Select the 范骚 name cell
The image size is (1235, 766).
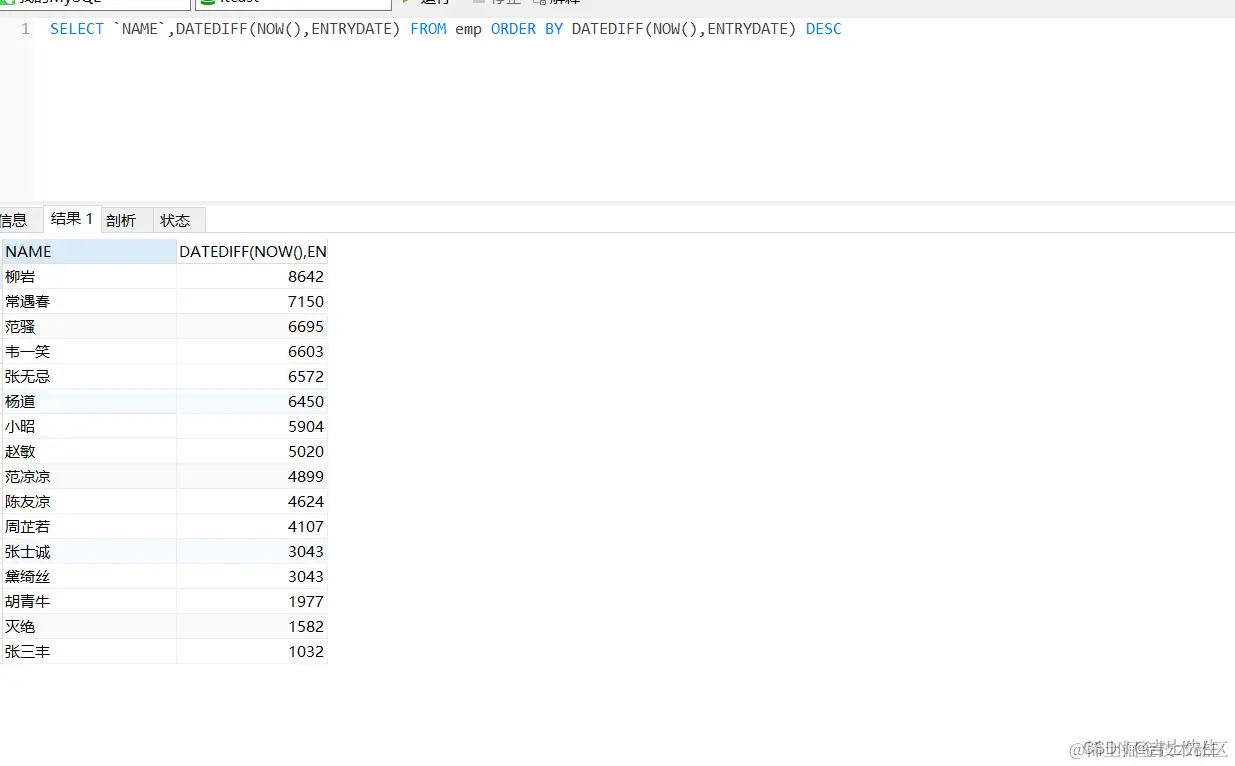pos(89,327)
